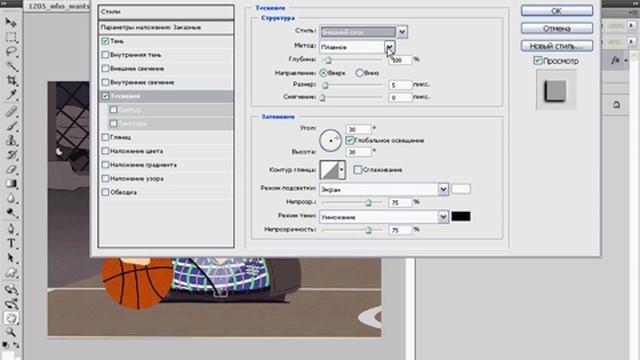This screenshot has width=640, height=360.
Task: Open the Стили presets section
Action: point(166,12)
